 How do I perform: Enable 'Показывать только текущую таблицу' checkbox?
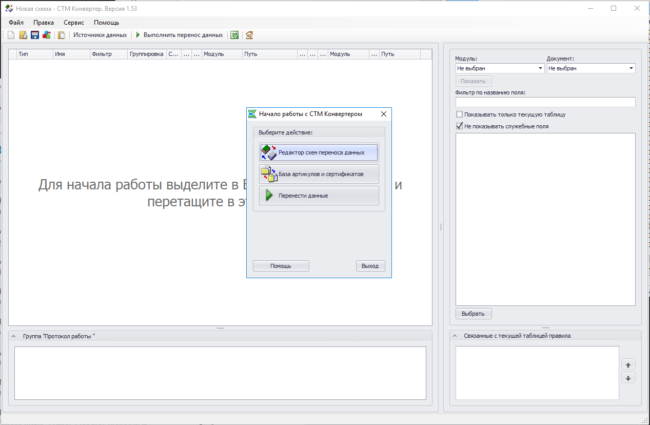(x=459, y=114)
